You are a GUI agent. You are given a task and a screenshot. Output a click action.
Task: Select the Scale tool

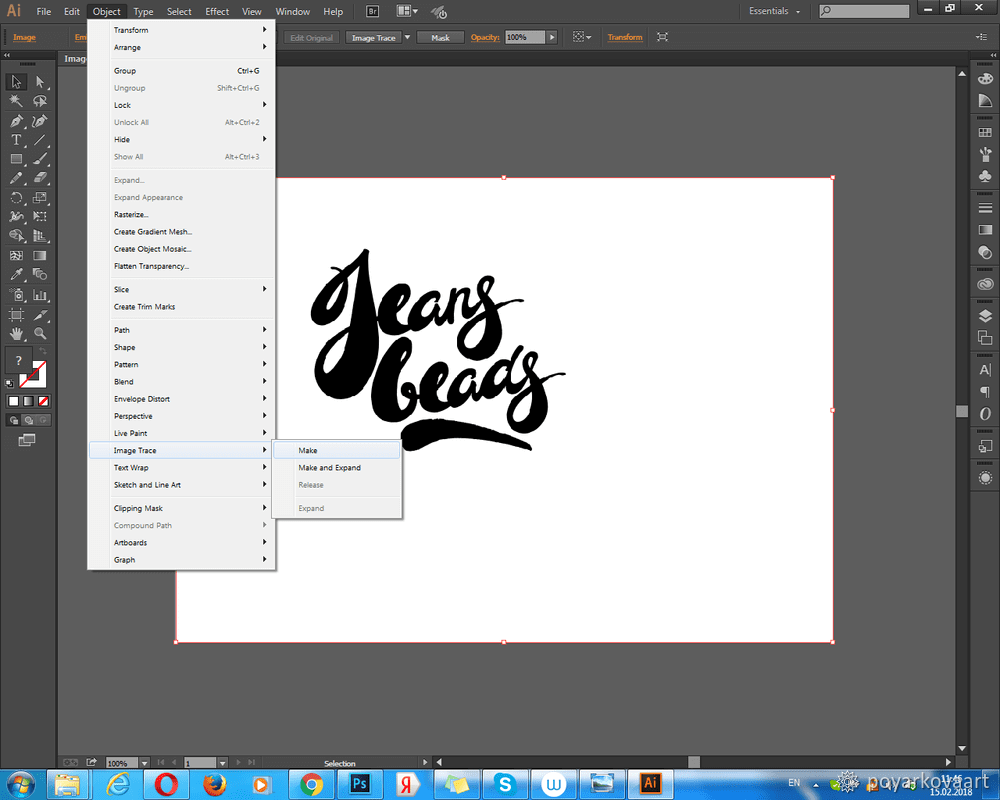coord(40,198)
